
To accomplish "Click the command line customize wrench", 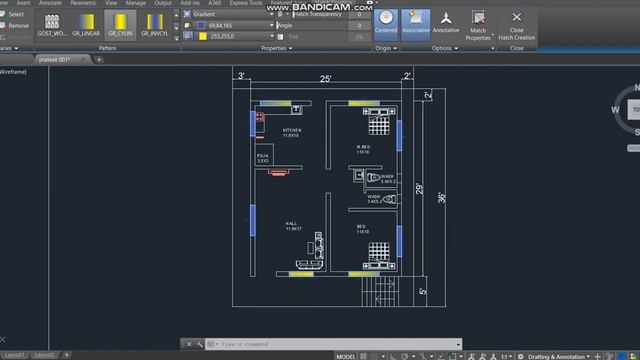I will (199, 344).
